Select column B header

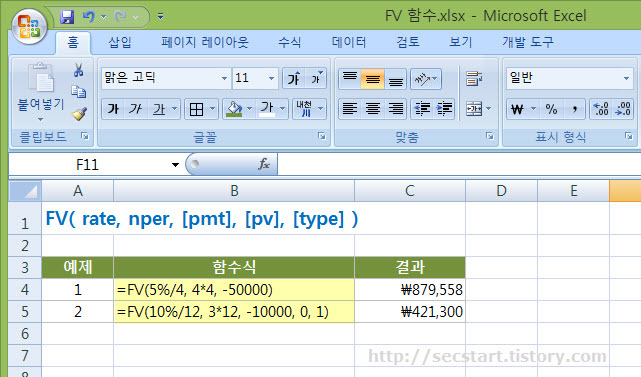(234, 191)
